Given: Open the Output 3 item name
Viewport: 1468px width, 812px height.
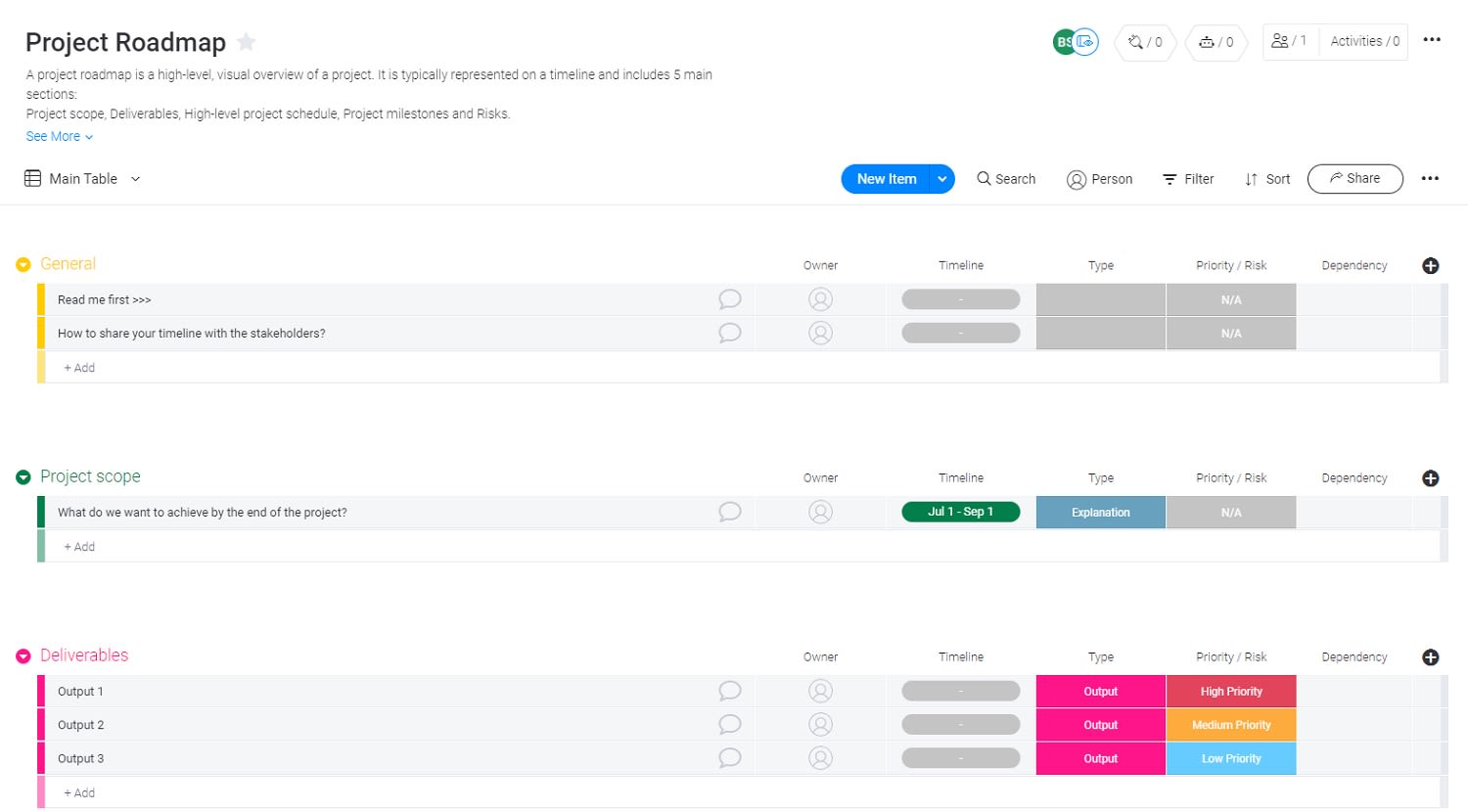Looking at the screenshot, I should click(x=80, y=758).
